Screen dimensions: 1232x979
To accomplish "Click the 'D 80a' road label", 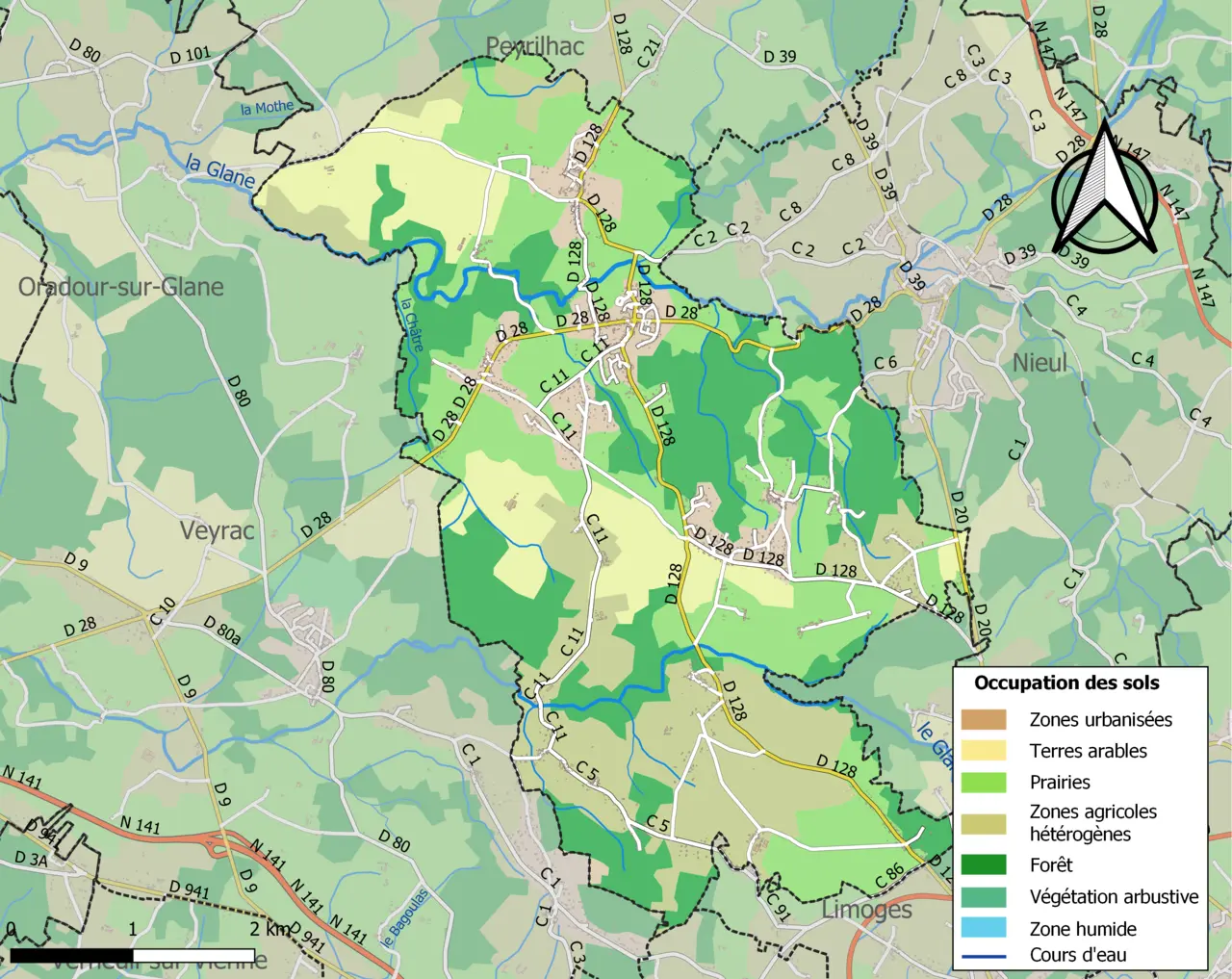I will [222, 630].
